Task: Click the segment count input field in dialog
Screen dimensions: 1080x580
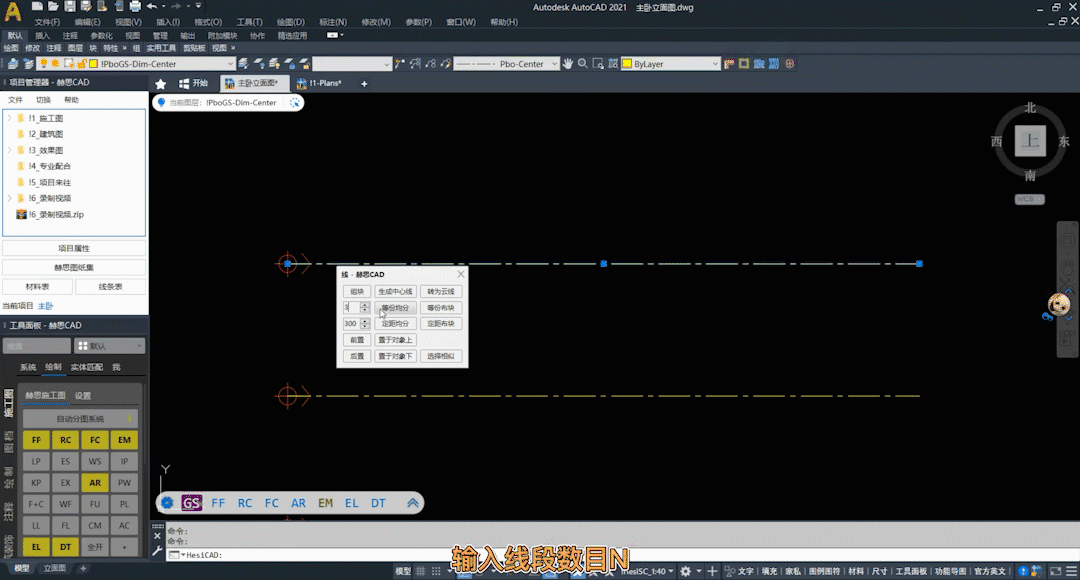Action: pyautogui.click(x=351, y=308)
